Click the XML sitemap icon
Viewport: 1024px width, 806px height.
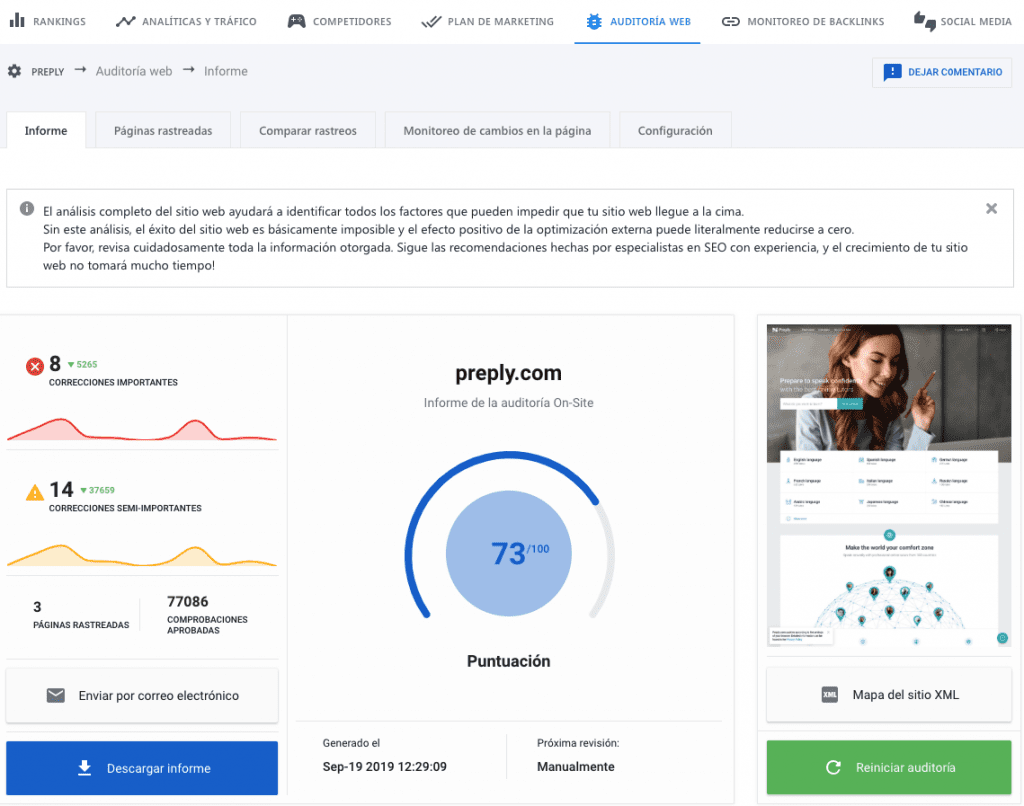click(x=829, y=694)
